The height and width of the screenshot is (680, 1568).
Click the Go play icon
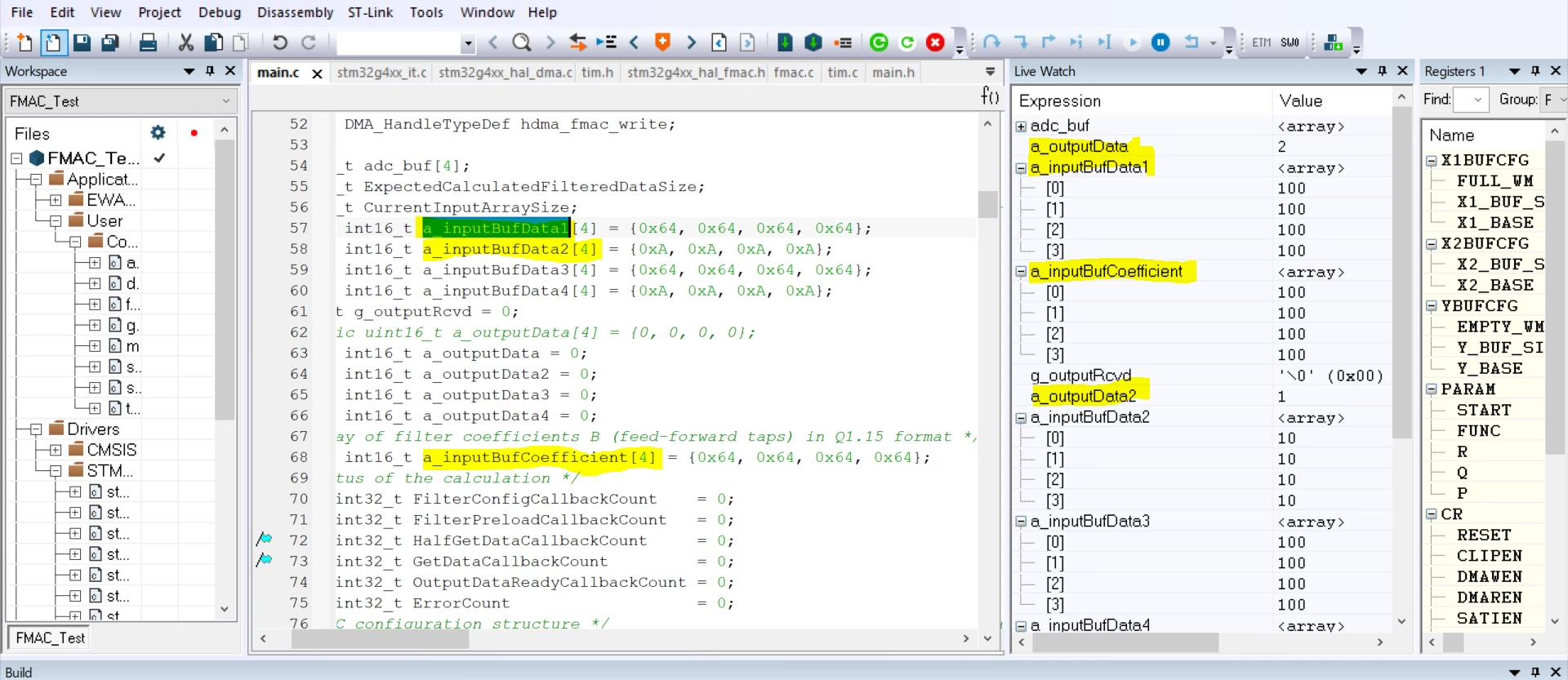click(x=1133, y=42)
